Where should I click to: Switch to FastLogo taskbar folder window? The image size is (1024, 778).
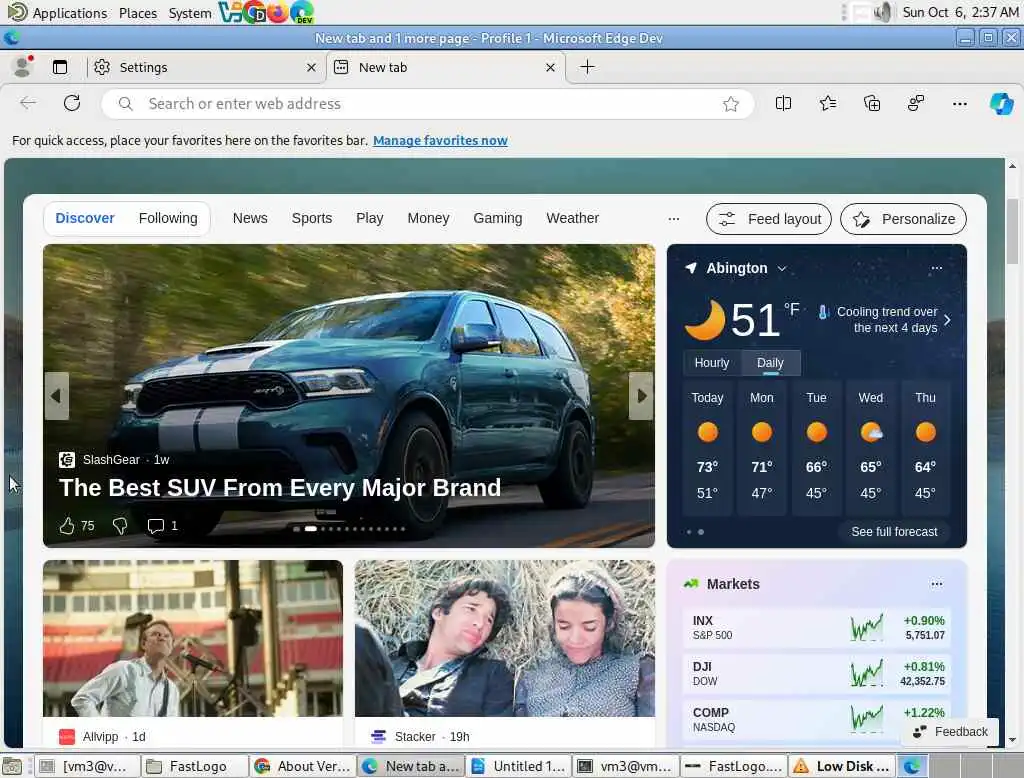click(195, 766)
